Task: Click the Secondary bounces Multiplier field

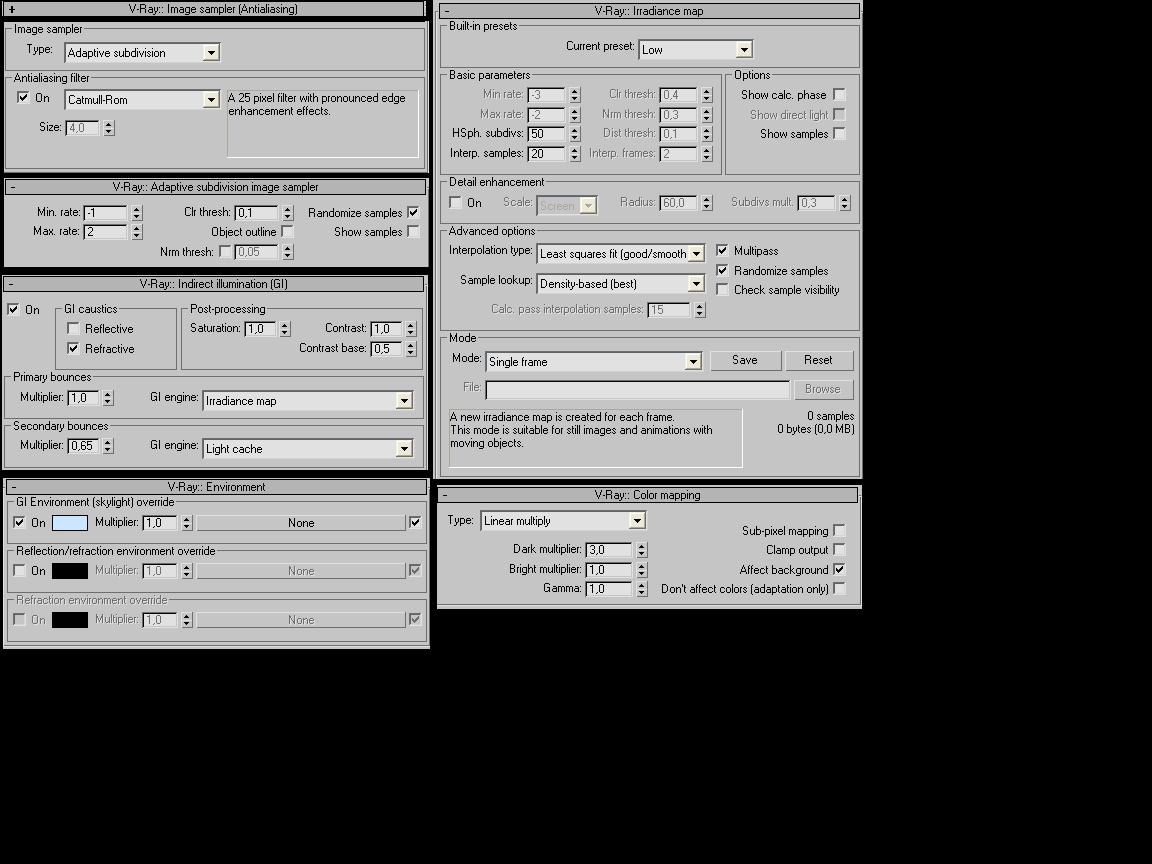Action: pos(84,446)
